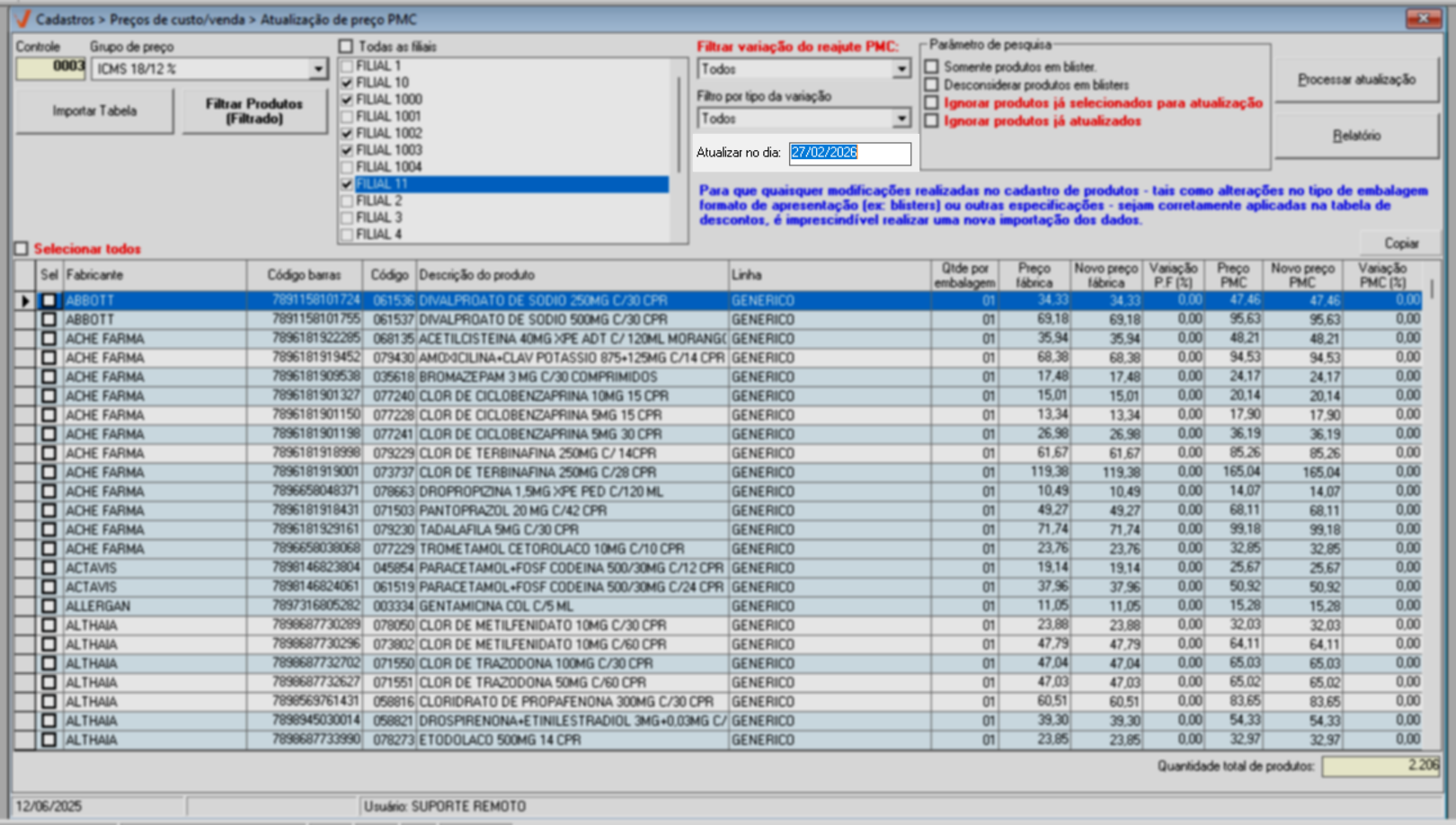Uncheck FILIAL 1000 in the branch list
The height and width of the screenshot is (825, 1456).
coord(347,100)
